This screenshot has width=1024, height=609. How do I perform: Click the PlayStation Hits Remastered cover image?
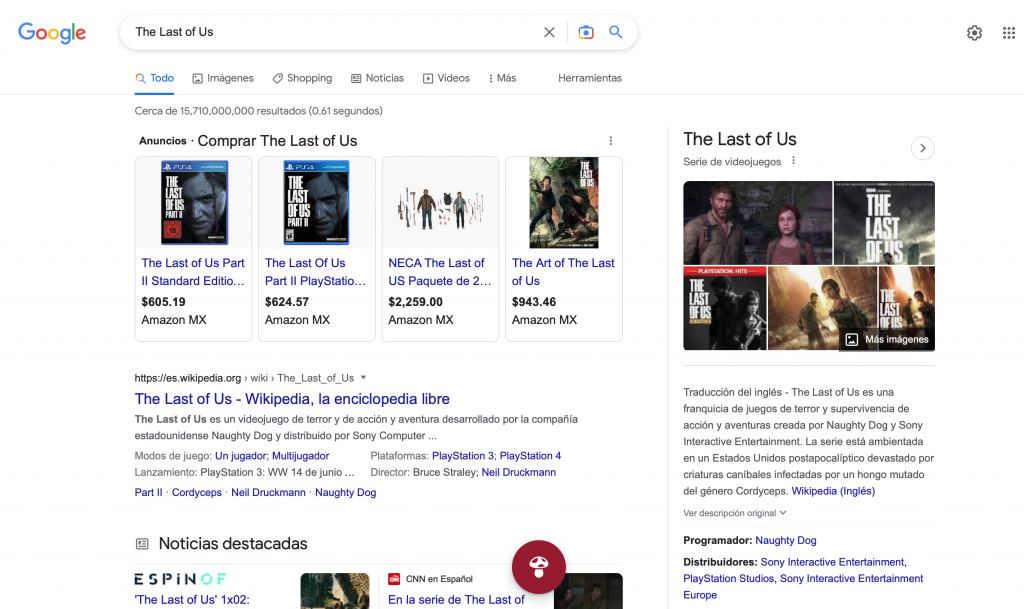[725, 308]
